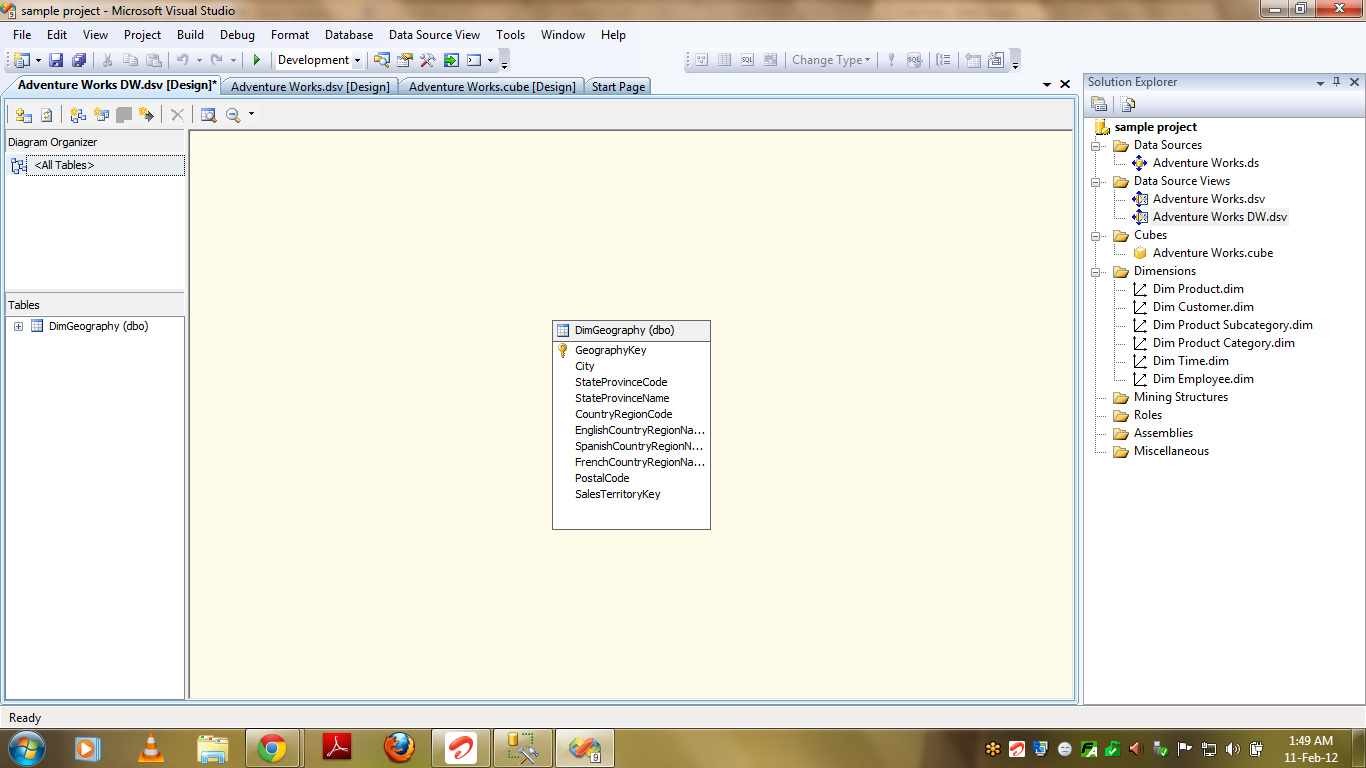Image resolution: width=1366 pixels, height=768 pixels.
Task: Click the Save icon in the toolbar
Action: click(x=56, y=60)
